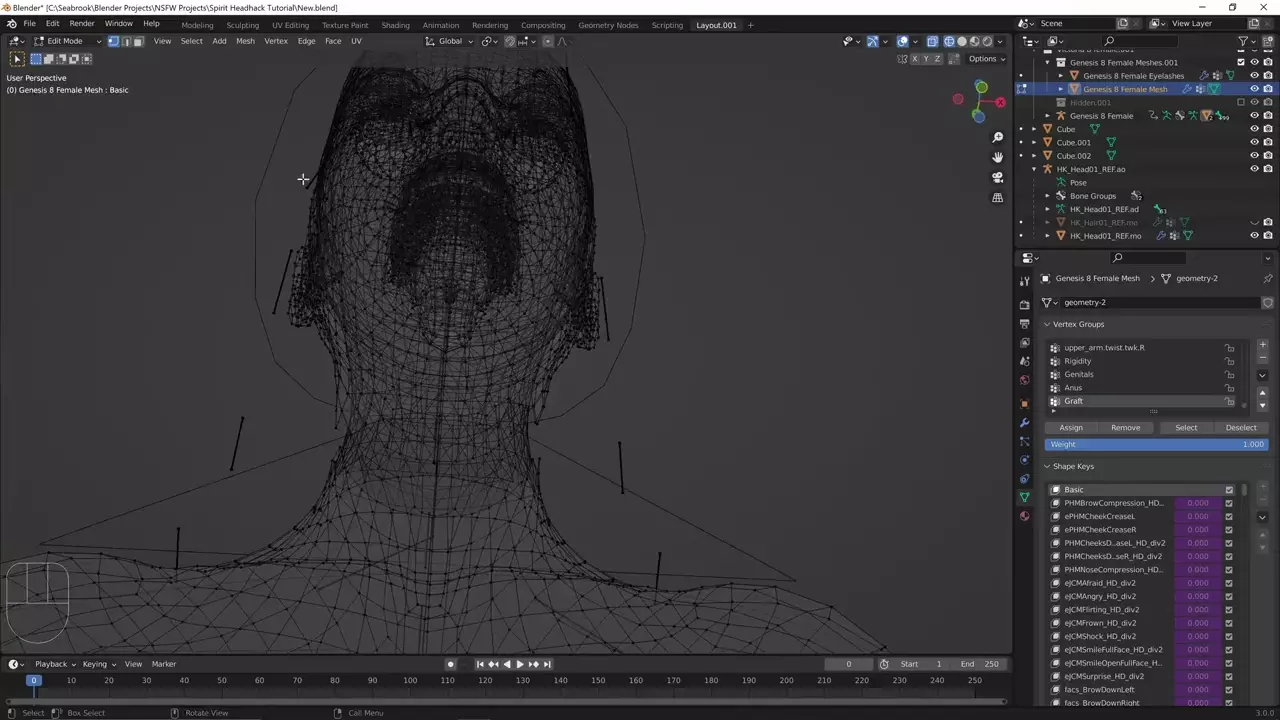The image size is (1280, 720).
Task: Switch to solid viewport shading
Action: coord(962,41)
